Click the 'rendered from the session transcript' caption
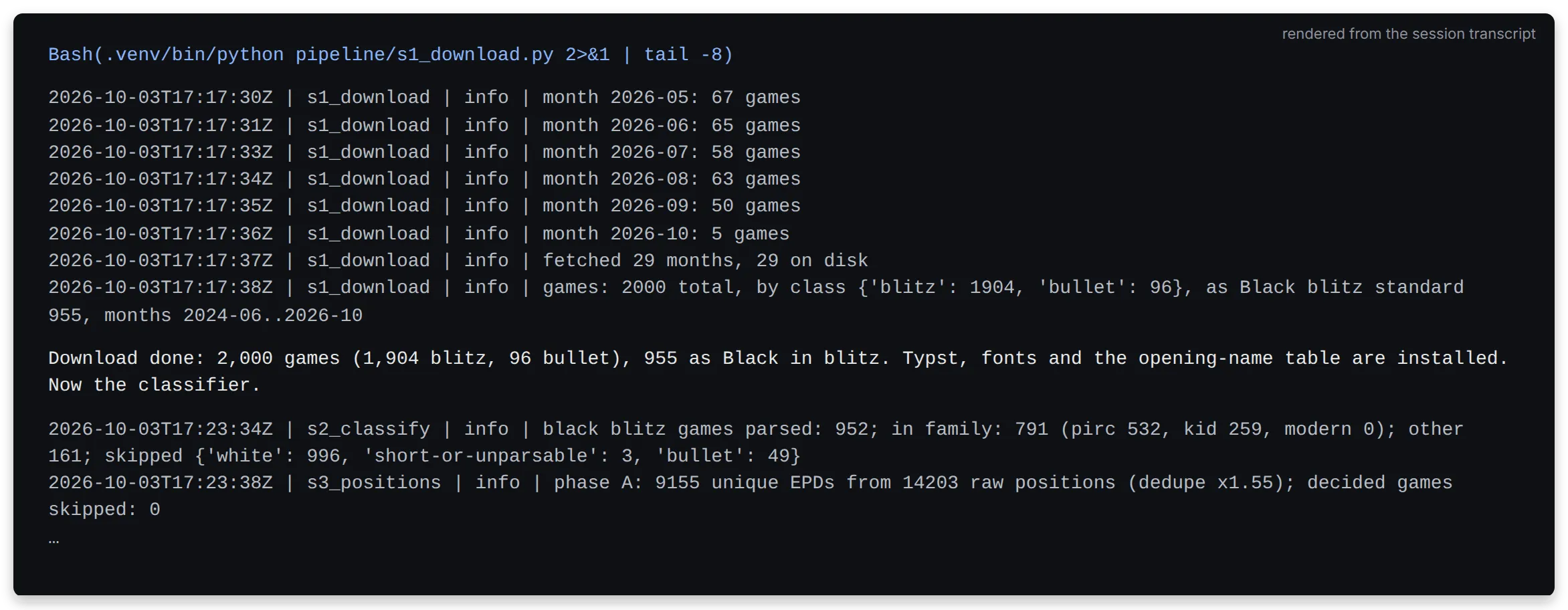 (x=1408, y=33)
